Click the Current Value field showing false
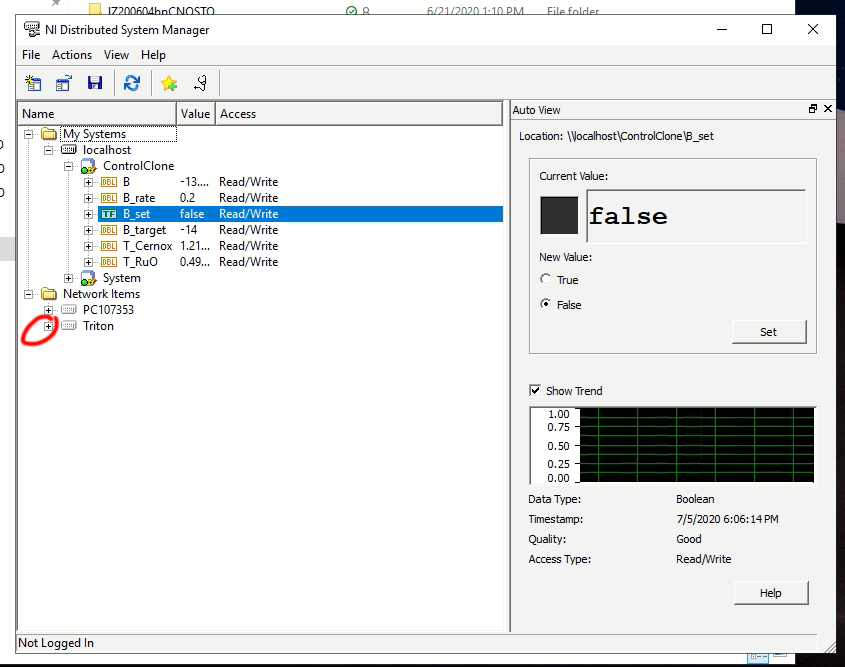This screenshot has width=845, height=667. coord(696,217)
